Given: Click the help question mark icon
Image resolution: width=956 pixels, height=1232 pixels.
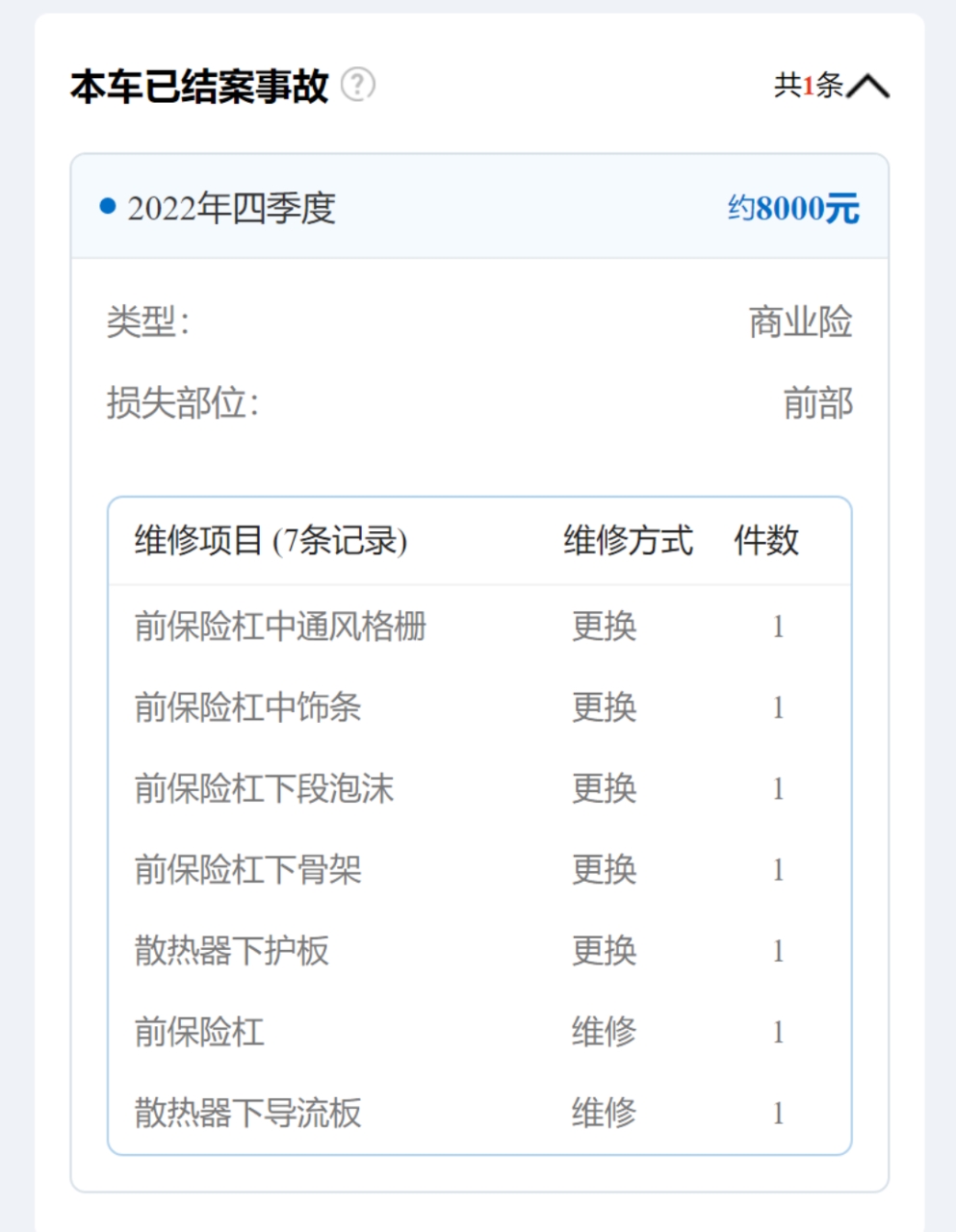Looking at the screenshot, I should (358, 85).
